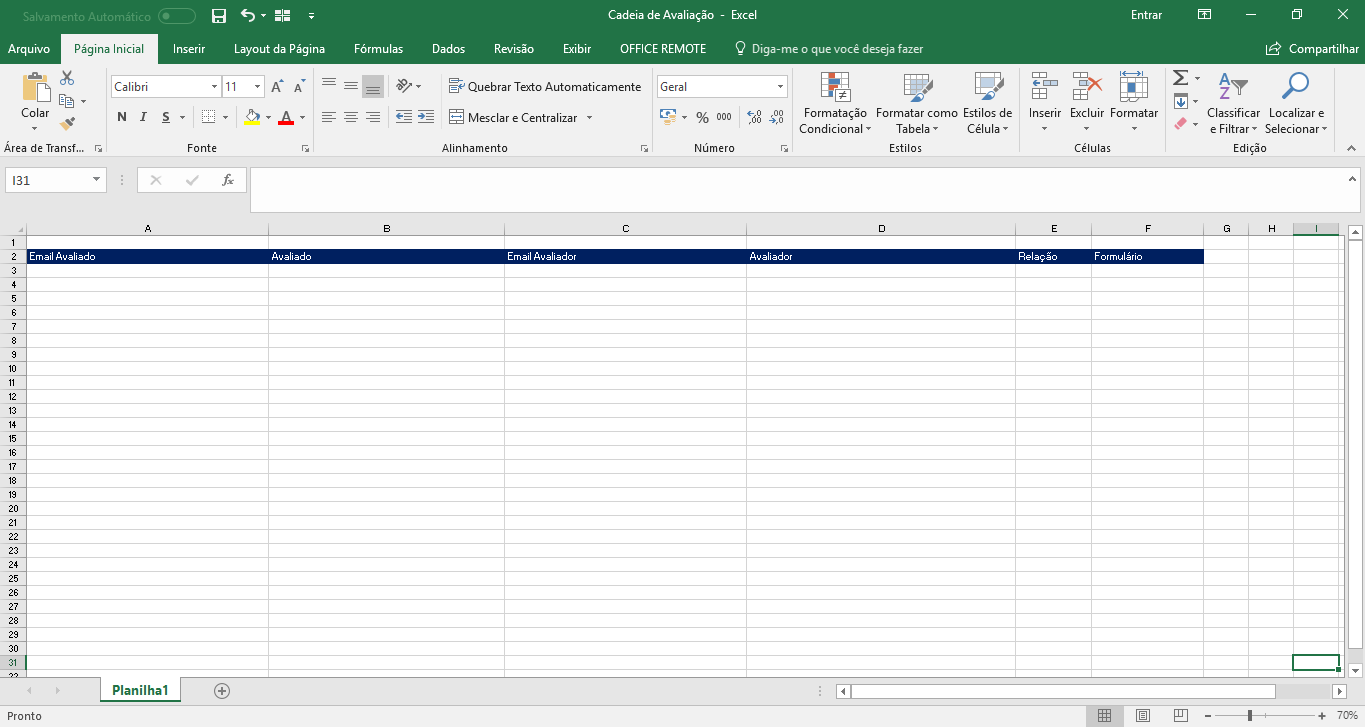Click the Insert Function fx icon

pos(228,180)
